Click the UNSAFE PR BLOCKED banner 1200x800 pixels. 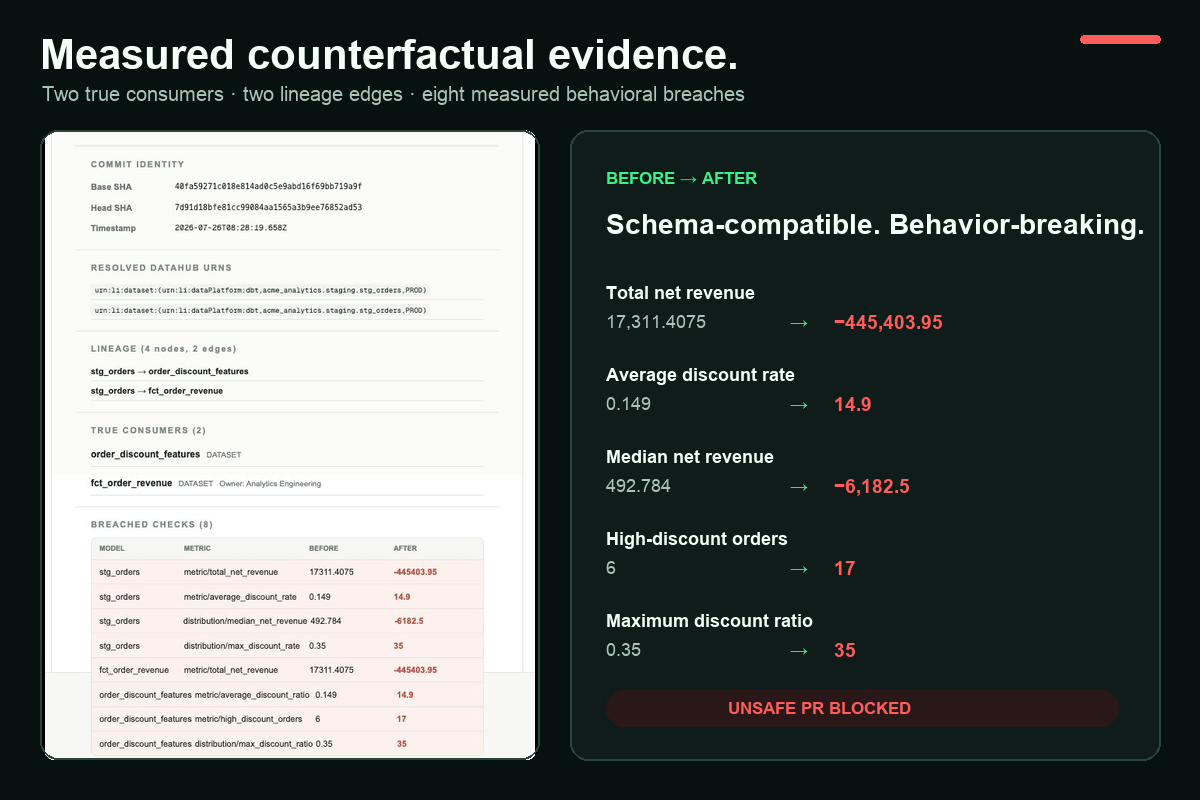tap(862, 708)
